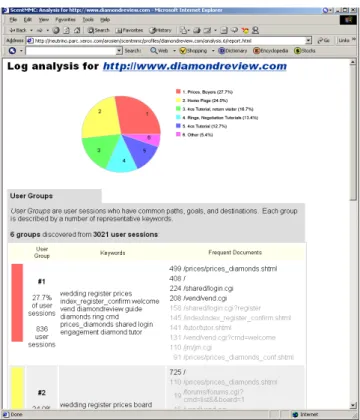Click the scrollbar up arrow
The width and height of the screenshot is (360, 420).
pos(353,62)
